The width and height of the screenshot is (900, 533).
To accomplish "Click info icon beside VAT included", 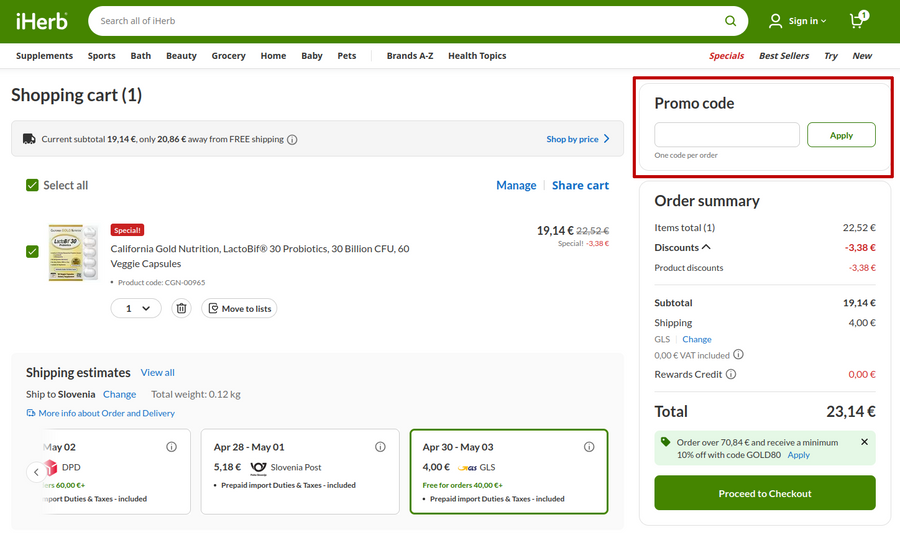I will (738, 355).
